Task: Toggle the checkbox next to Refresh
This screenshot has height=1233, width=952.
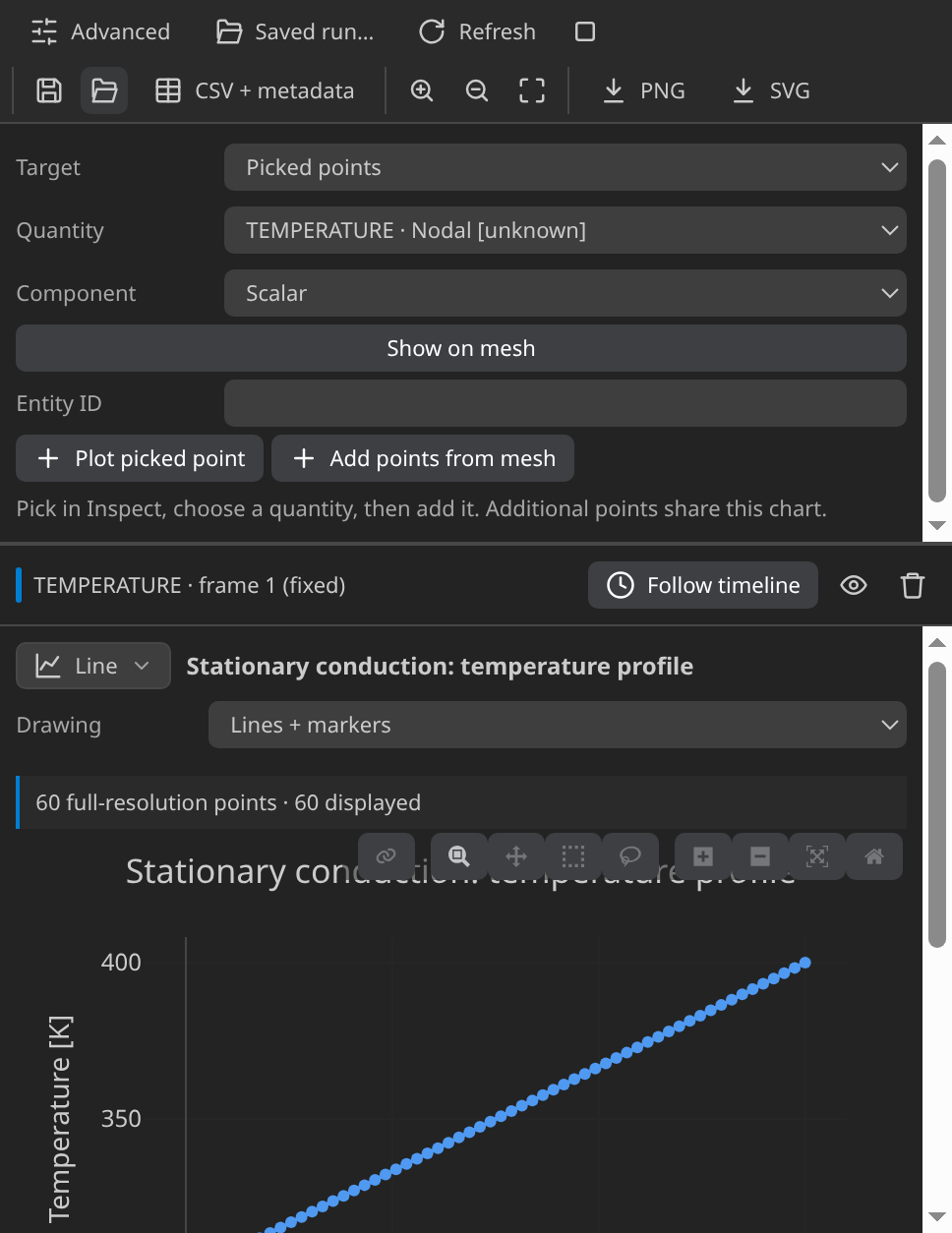Action: pos(585,31)
